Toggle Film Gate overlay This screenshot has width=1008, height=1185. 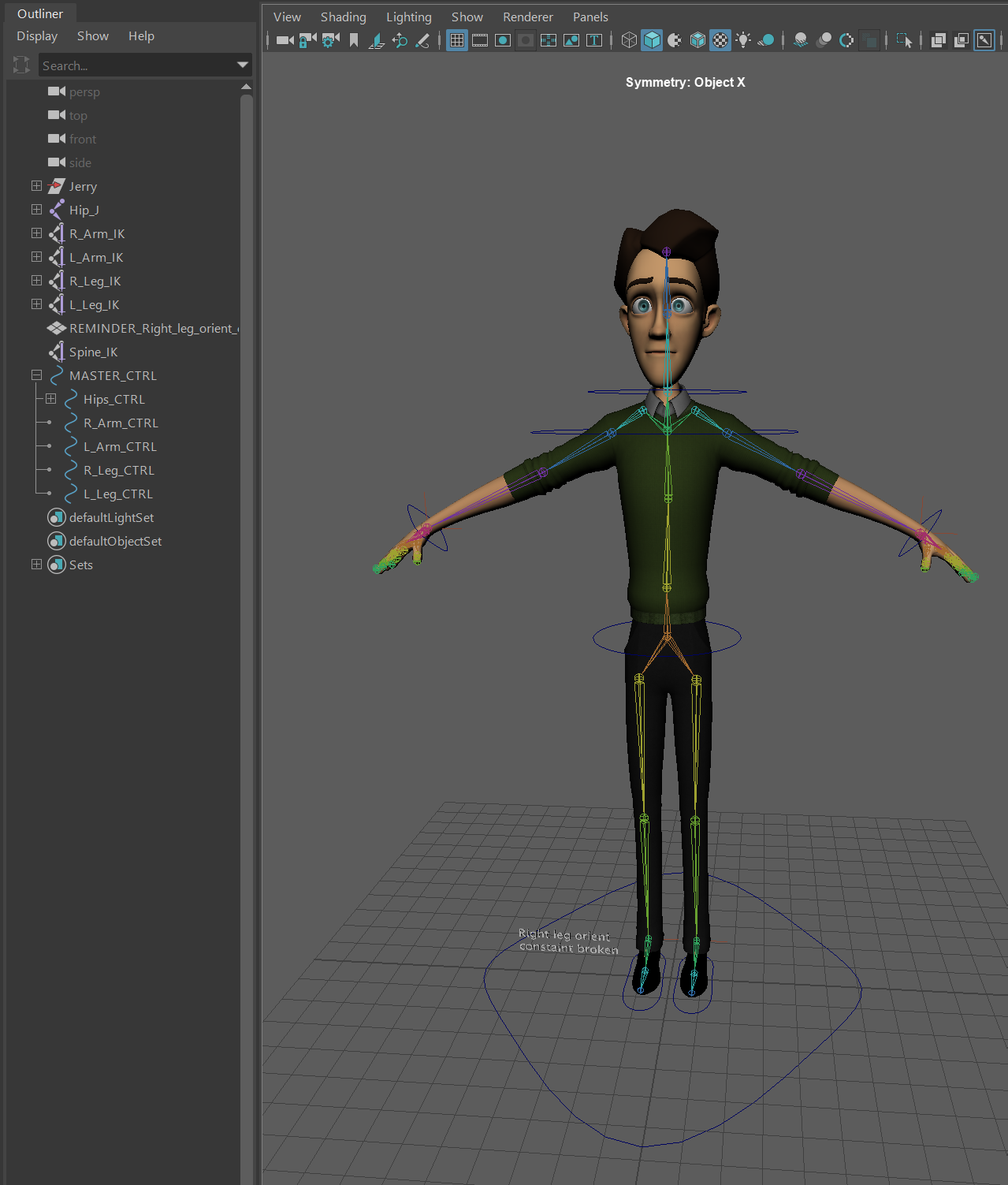pos(480,40)
